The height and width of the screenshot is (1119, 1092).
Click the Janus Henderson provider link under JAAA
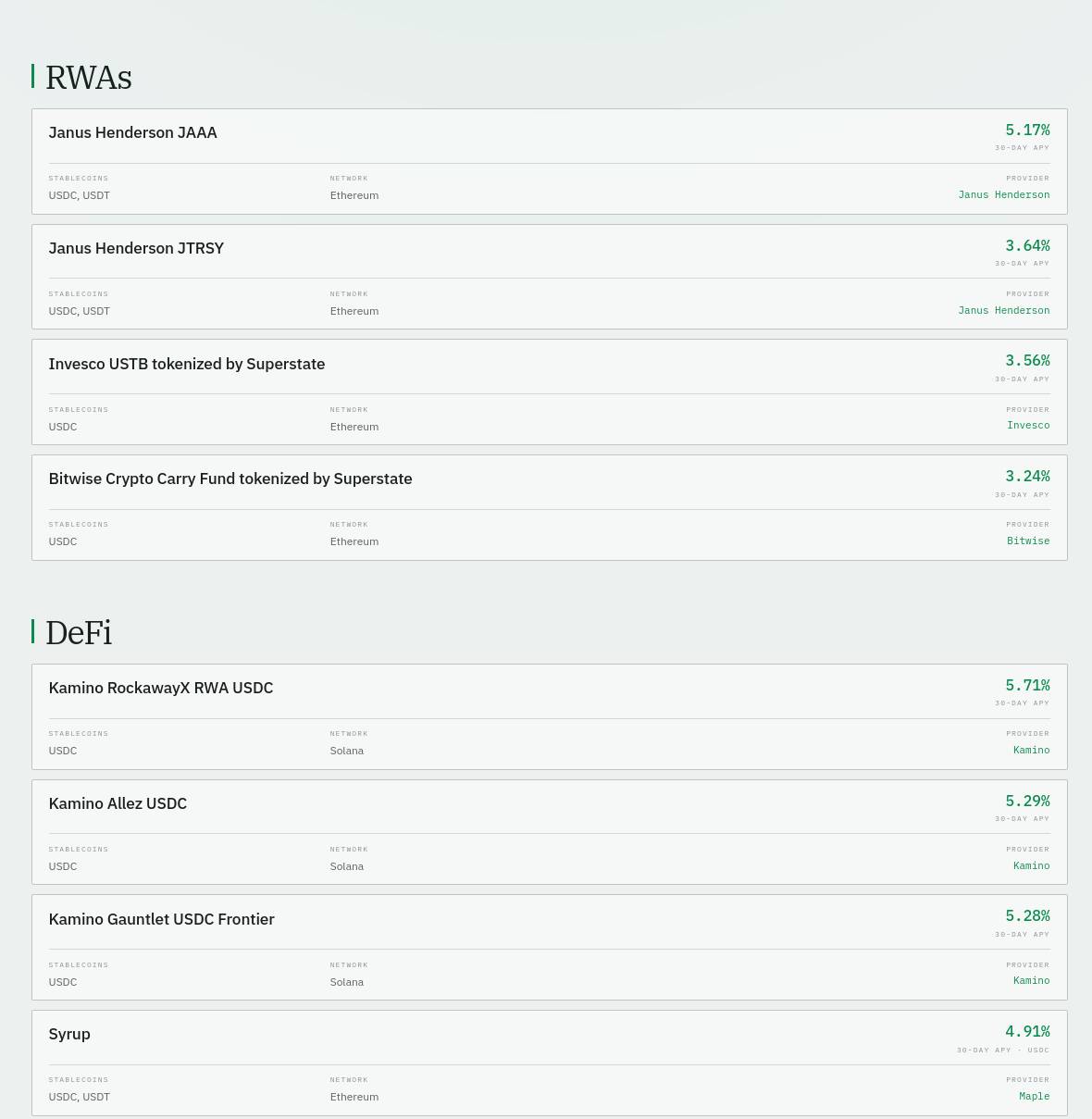[1003, 194]
